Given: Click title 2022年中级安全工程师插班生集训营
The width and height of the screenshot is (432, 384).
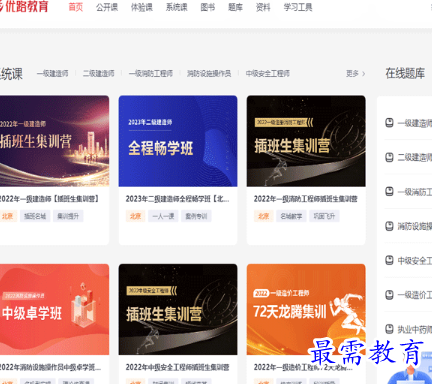Looking at the screenshot, I should click(177, 367).
